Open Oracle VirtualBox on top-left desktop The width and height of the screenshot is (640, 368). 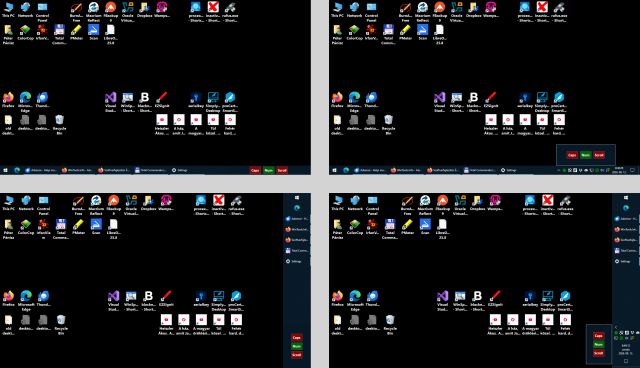pos(128,11)
